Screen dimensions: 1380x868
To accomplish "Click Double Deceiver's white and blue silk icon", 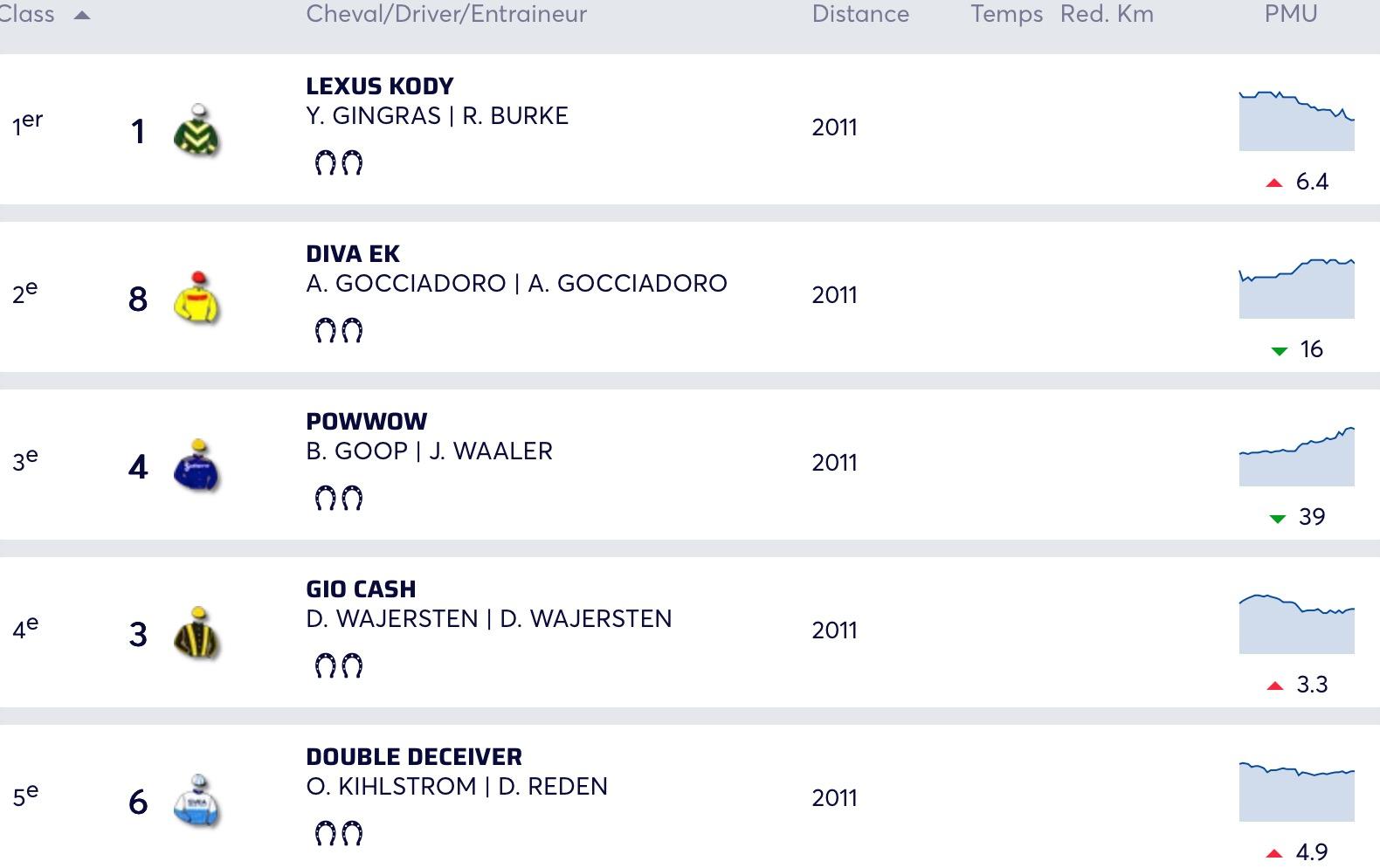I will (x=197, y=801).
